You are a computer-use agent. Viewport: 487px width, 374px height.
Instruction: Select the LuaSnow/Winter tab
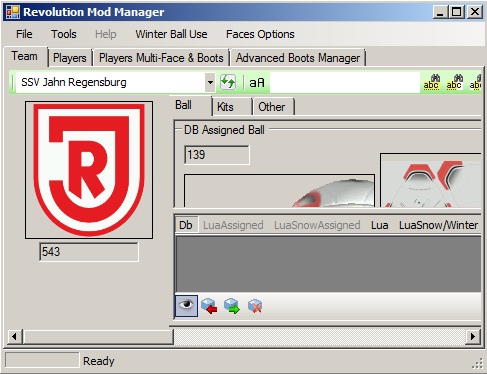pyautogui.click(x=439, y=225)
